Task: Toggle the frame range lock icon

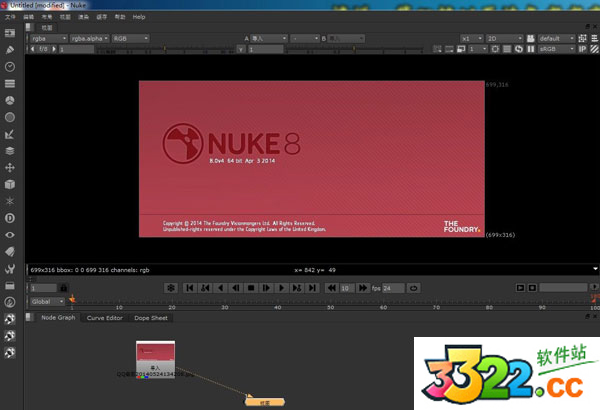Action: point(62,288)
